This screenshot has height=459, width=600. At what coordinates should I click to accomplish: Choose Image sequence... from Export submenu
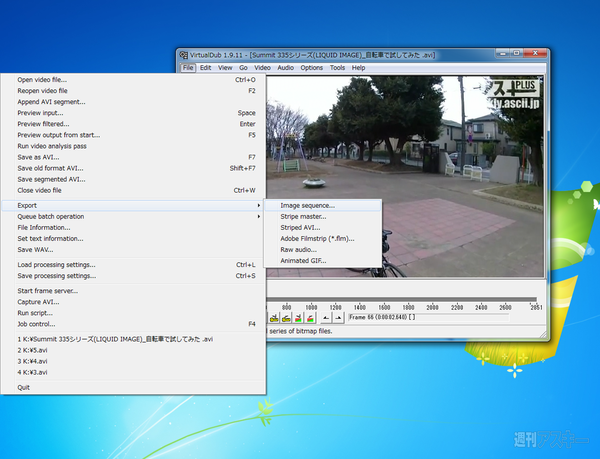pyautogui.click(x=308, y=206)
